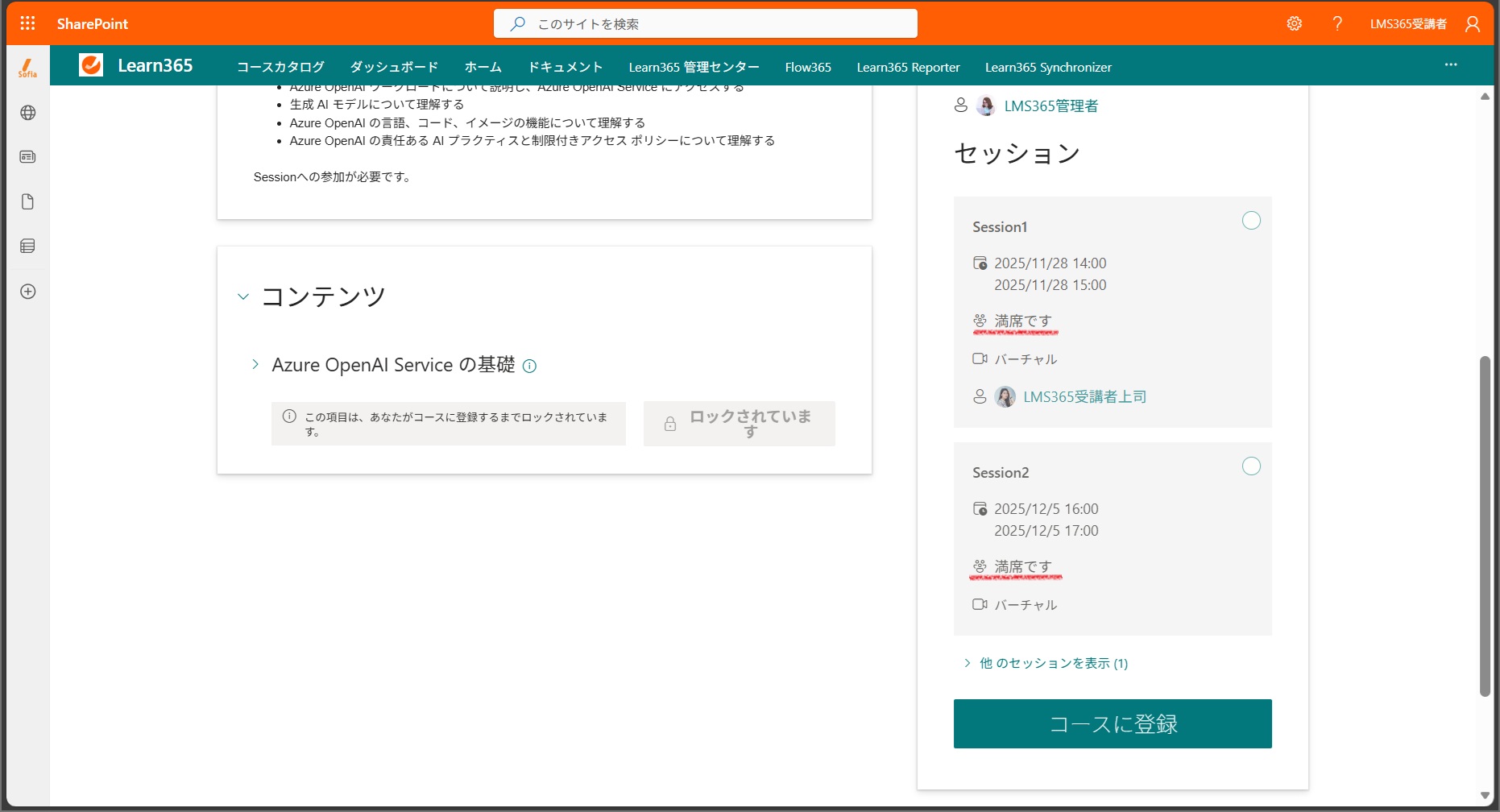Open the file icon in left sidebar
This screenshot has height=812, width=1500.
coord(27,201)
